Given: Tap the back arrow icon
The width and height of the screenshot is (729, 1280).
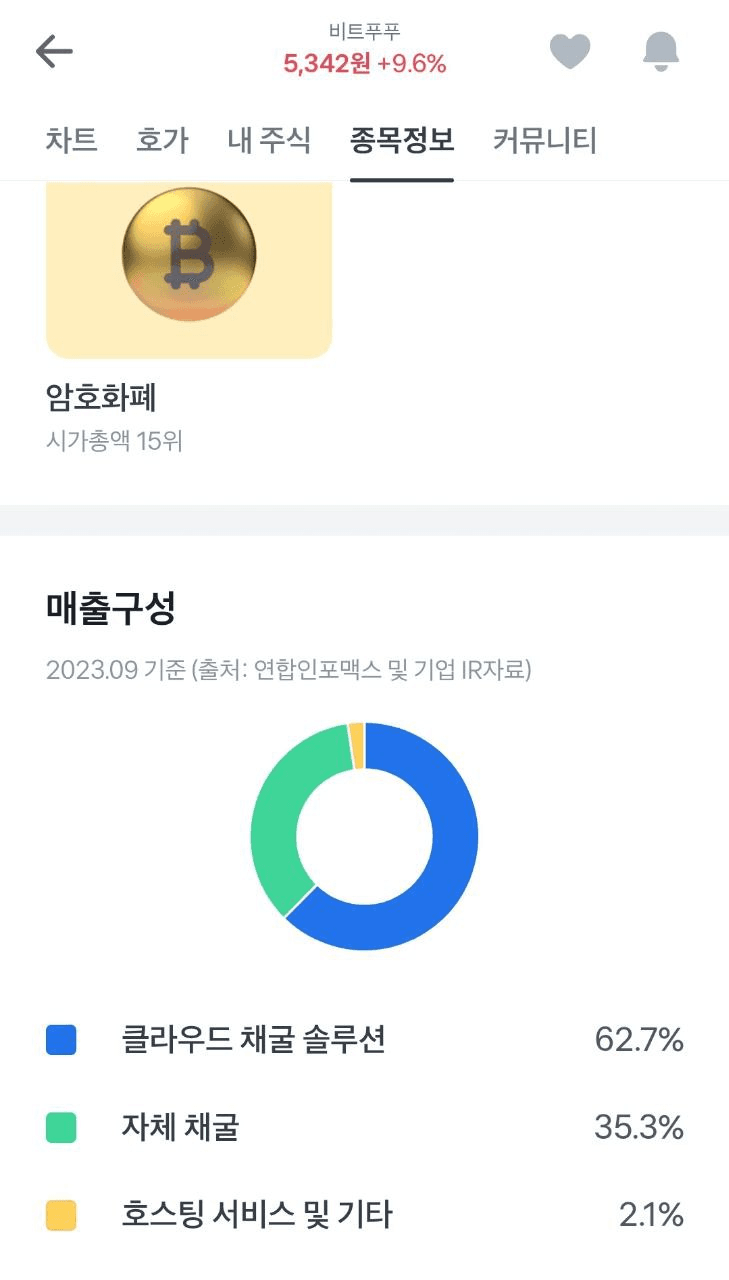Looking at the screenshot, I should 54,51.
